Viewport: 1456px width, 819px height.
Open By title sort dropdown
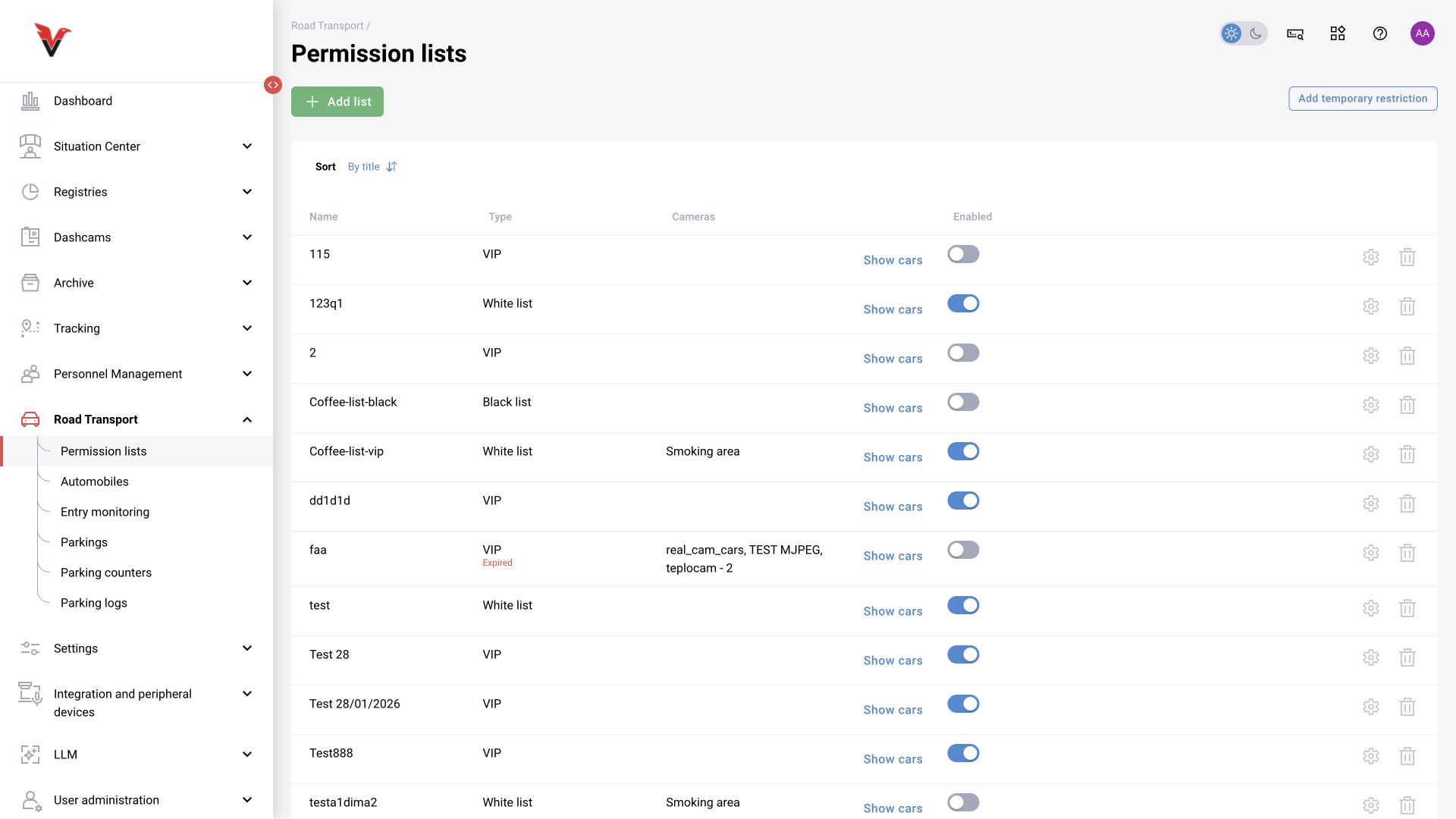(x=364, y=167)
